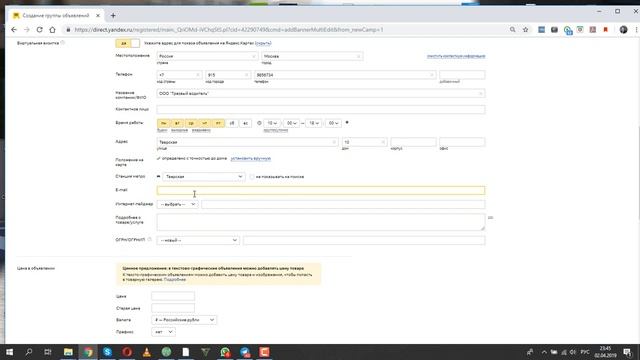Click the zoom magnifier icon in address bar
The width and height of the screenshot is (640, 360).
click(x=513, y=30)
